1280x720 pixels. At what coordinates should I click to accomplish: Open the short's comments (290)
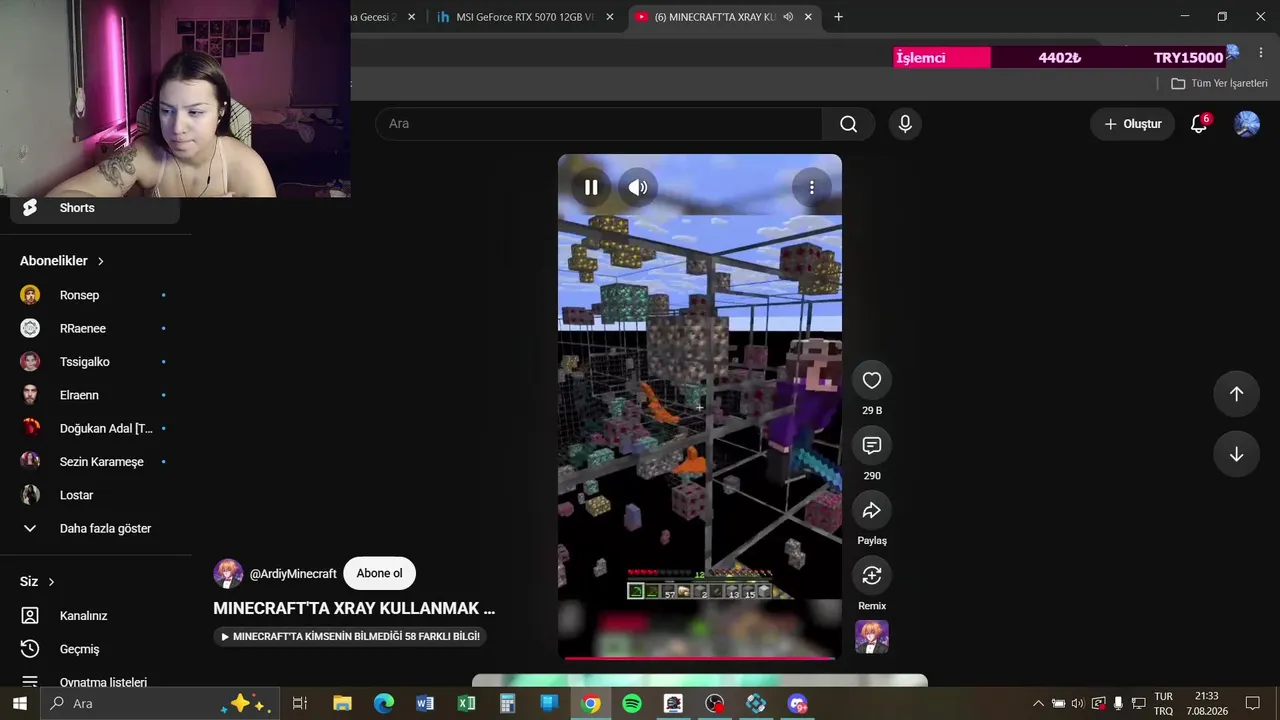(872, 445)
